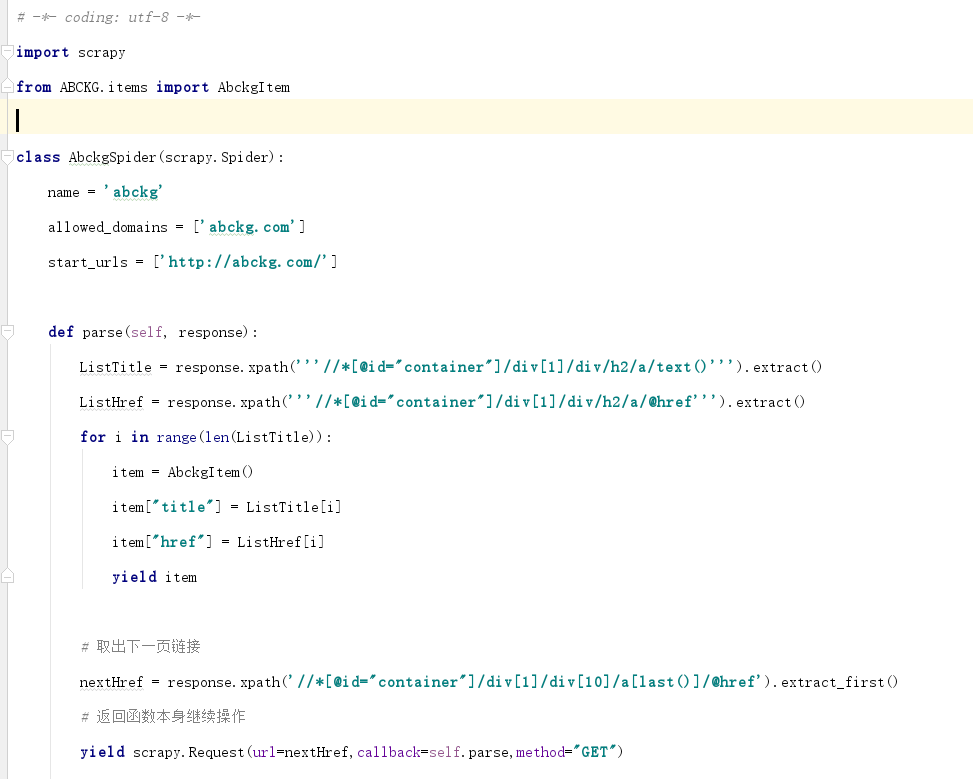Click the class keyword

[x=38, y=157]
